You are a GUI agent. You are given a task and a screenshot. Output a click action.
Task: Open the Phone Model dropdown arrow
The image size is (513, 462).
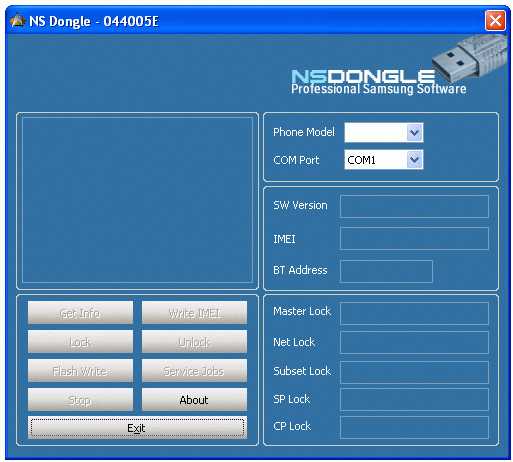click(414, 133)
